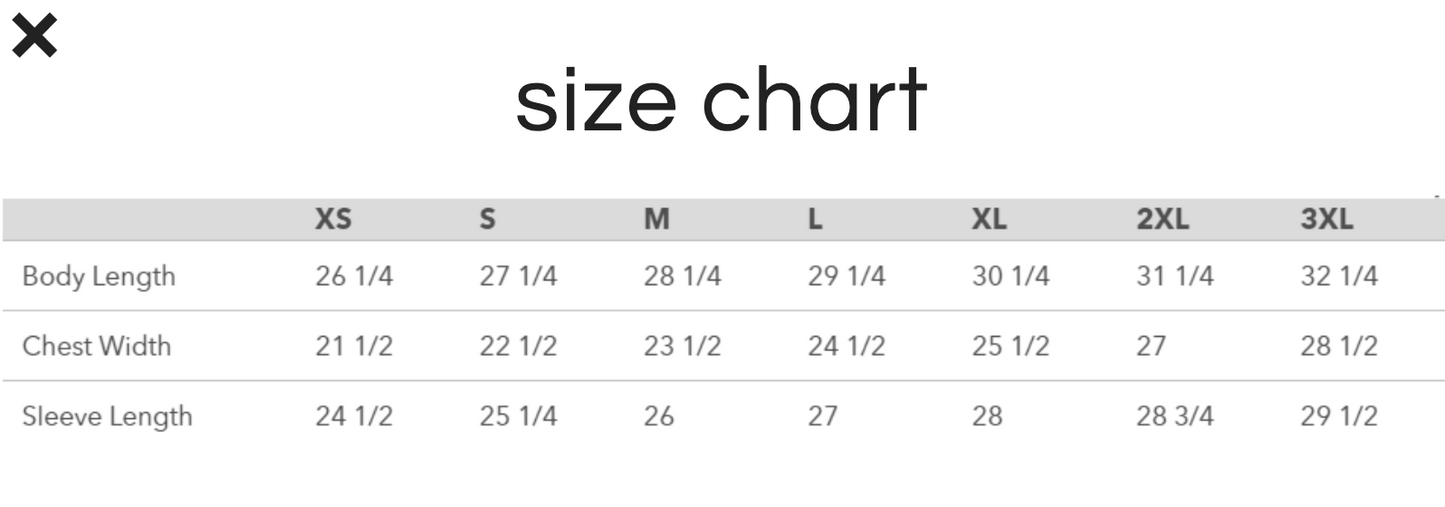Select XS Body Length value 26 1/4
This screenshot has height=507, width=1445.
(x=354, y=276)
